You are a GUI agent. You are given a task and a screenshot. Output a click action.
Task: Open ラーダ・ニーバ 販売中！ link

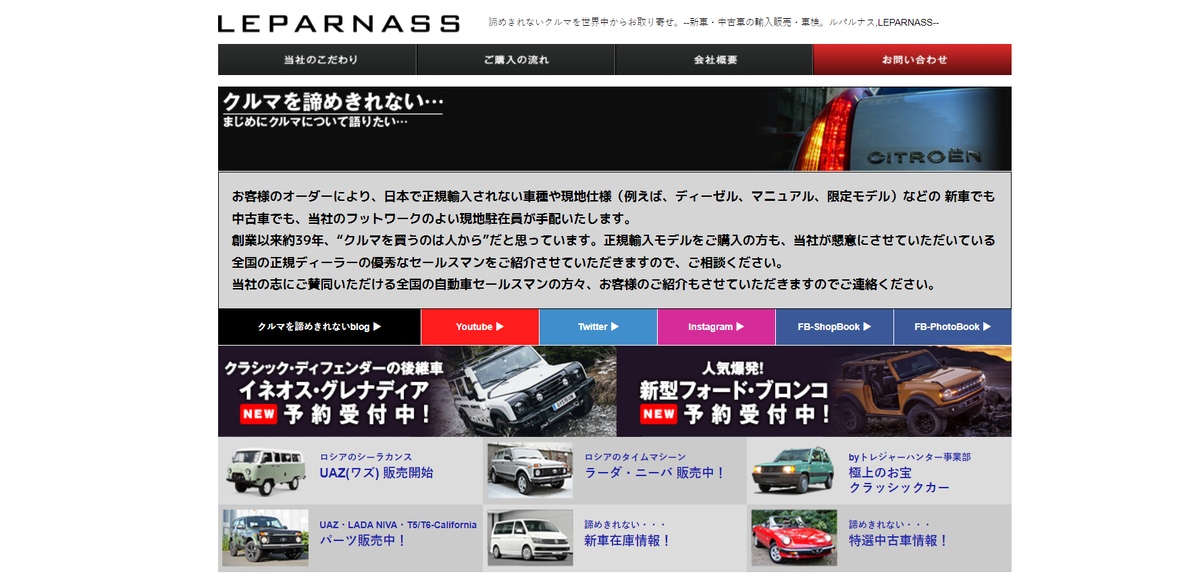point(655,473)
